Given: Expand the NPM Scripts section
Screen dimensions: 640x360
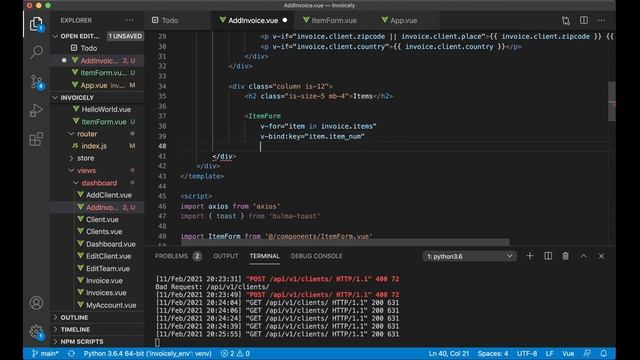Looking at the screenshot, I should [82, 342].
